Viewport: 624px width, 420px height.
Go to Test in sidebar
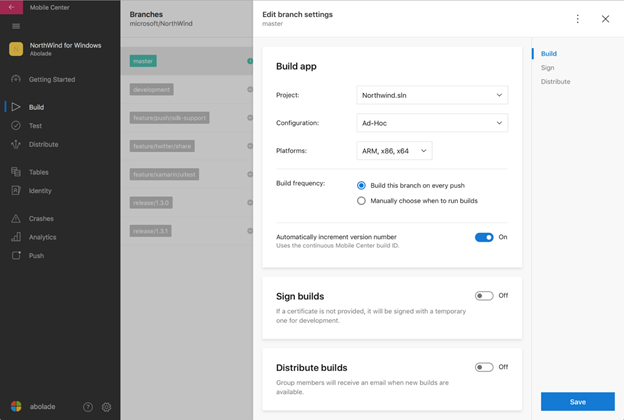pyautogui.click(x=35, y=126)
